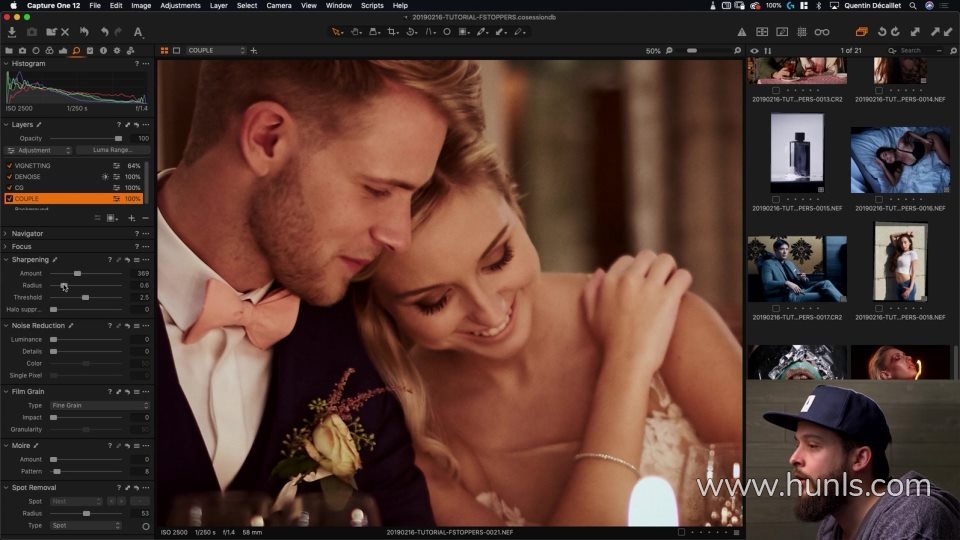This screenshot has height=540, width=960.
Task: Open the Library tool tab folder icon
Action: point(9,51)
